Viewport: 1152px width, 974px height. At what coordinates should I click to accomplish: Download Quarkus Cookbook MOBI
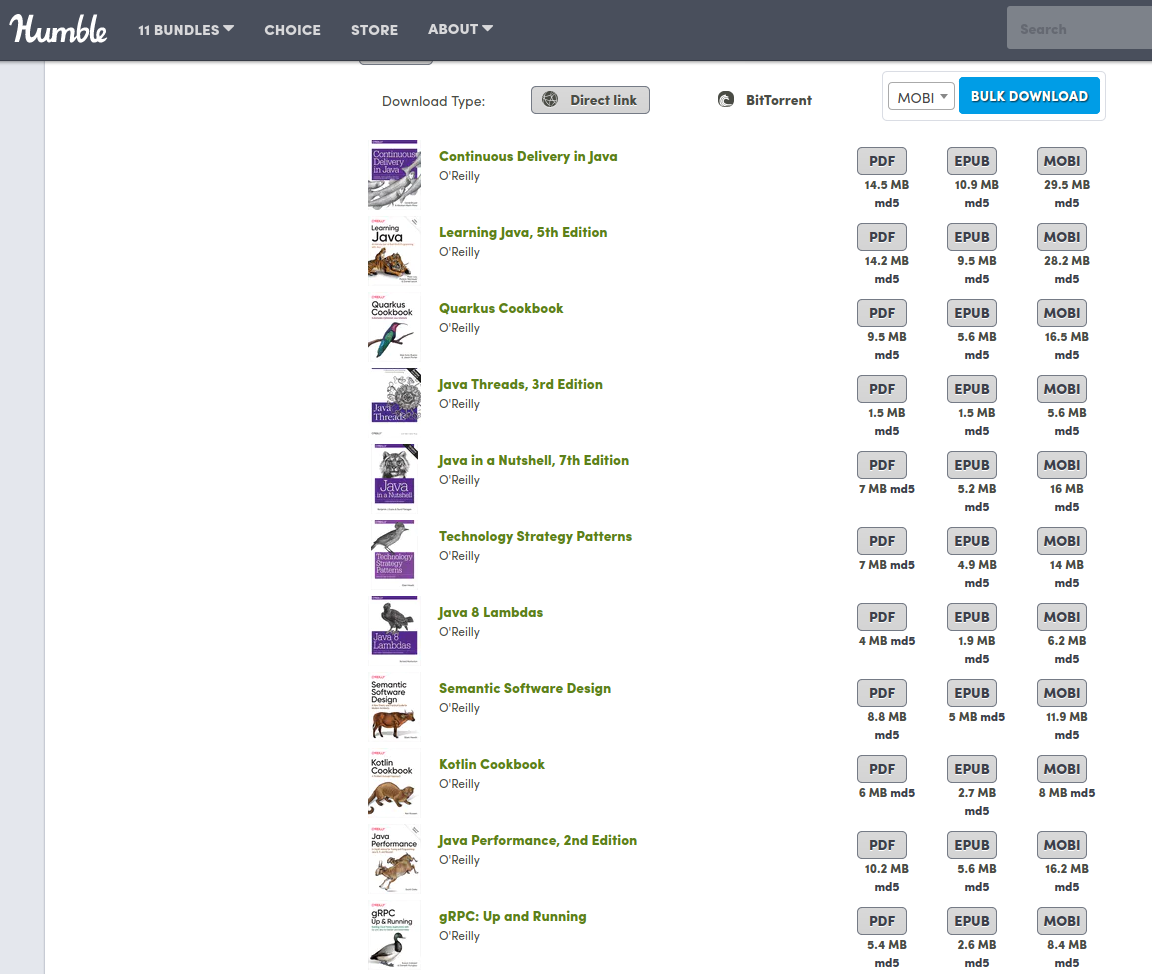pos(1062,313)
